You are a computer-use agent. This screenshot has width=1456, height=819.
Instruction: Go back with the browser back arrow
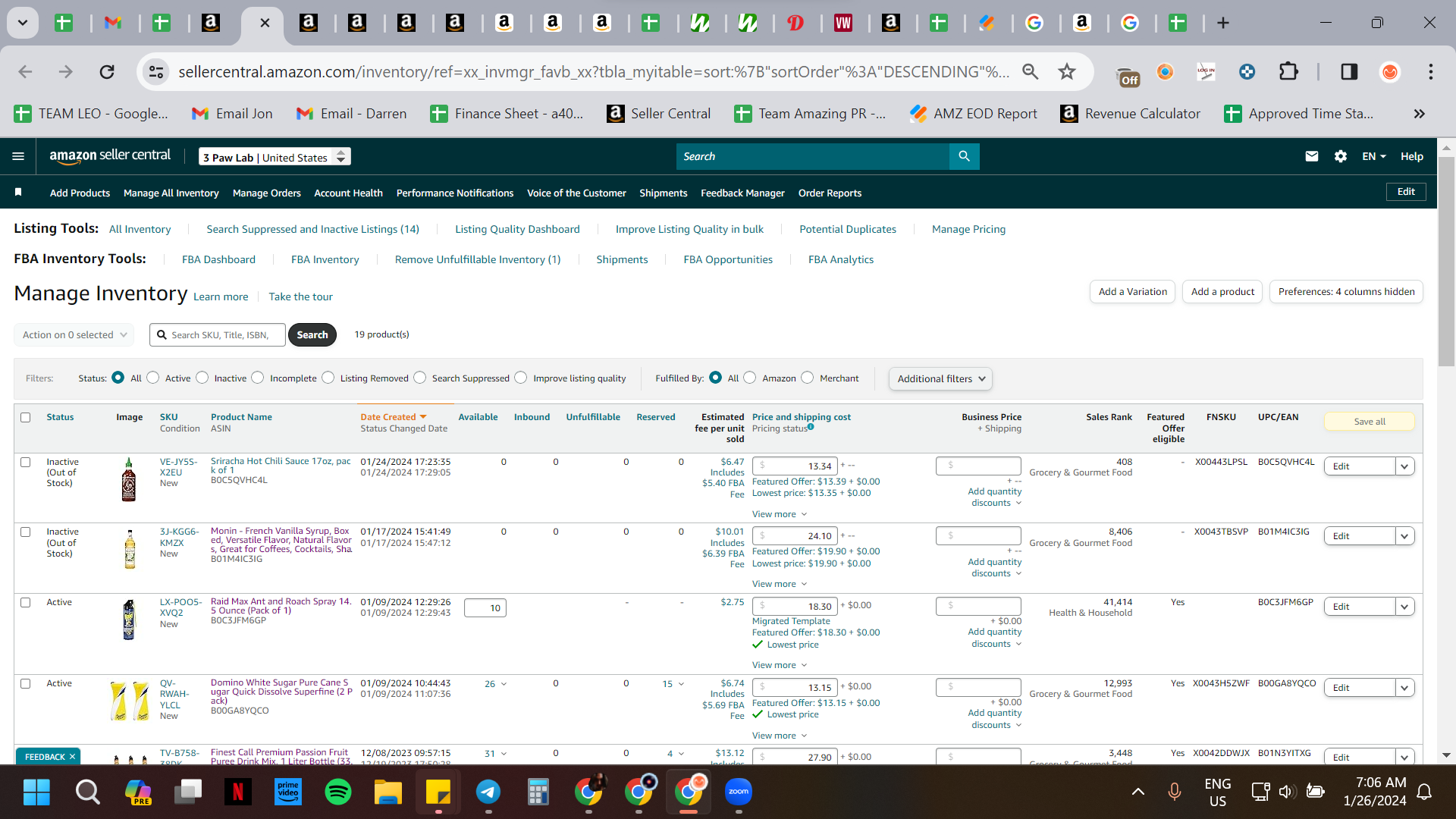(25, 72)
